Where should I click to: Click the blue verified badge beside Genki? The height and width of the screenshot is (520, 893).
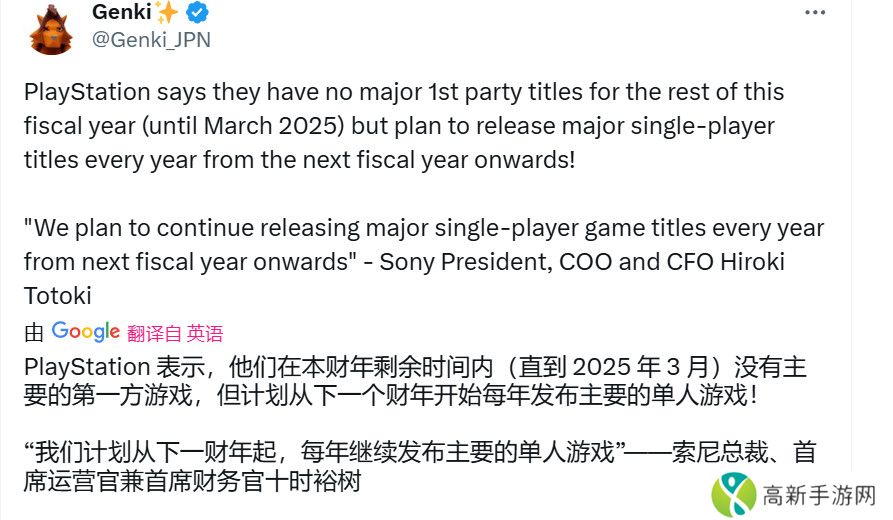pos(198,13)
